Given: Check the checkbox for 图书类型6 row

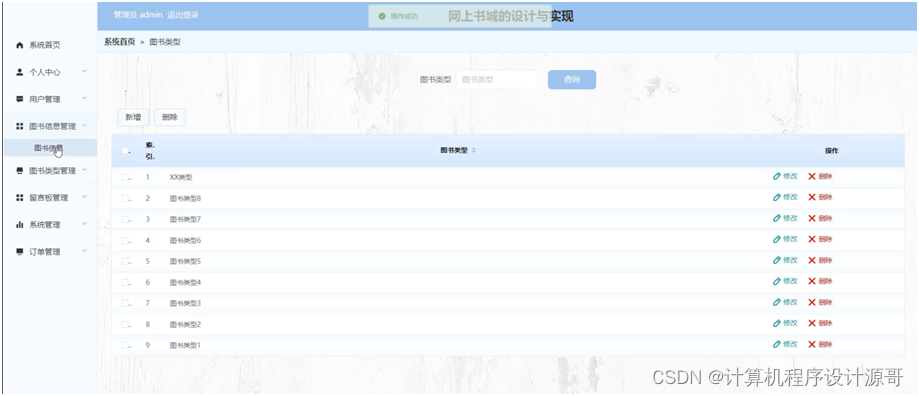Looking at the screenshot, I should pos(125,240).
